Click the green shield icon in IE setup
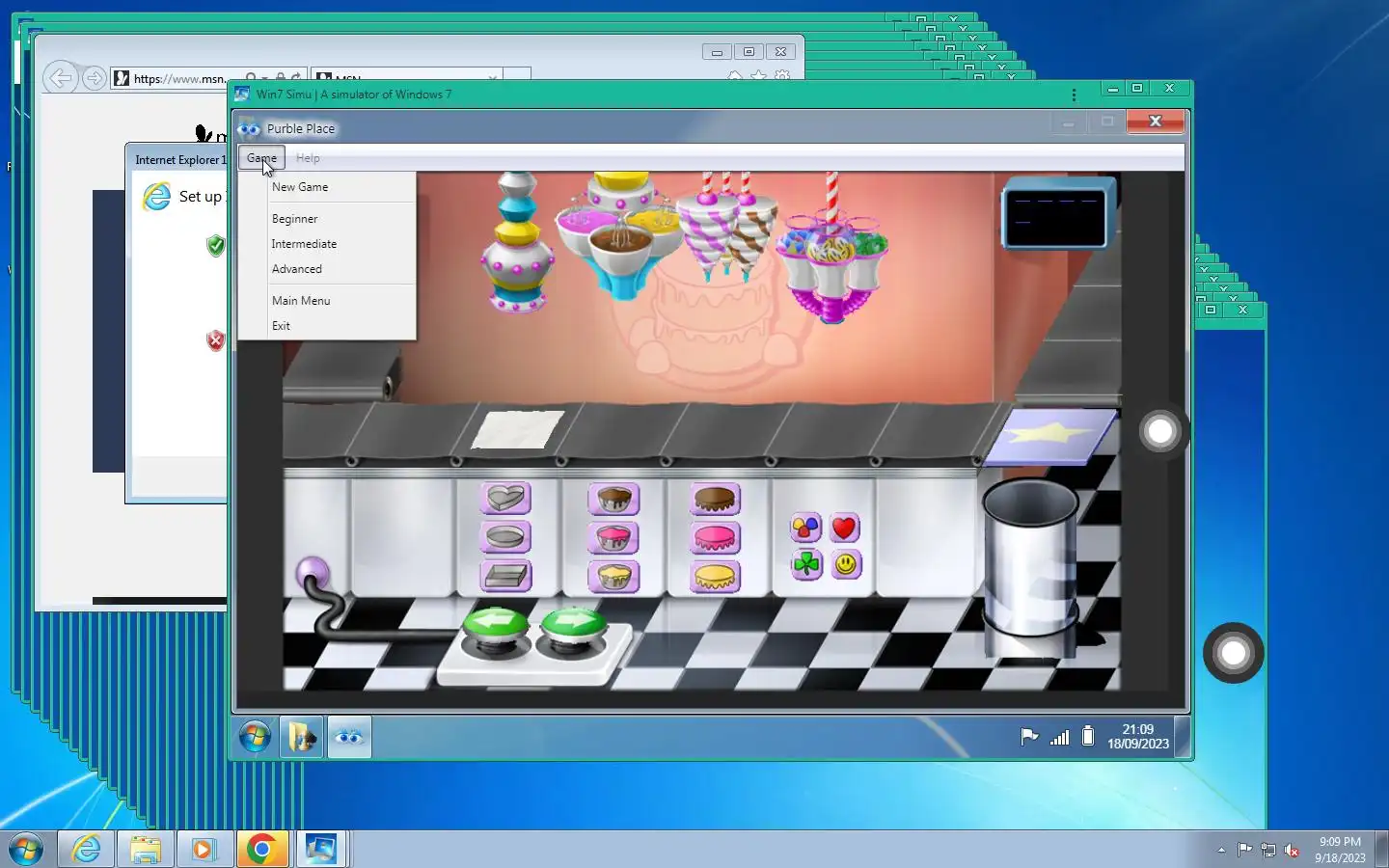 pyautogui.click(x=216, y=245)
